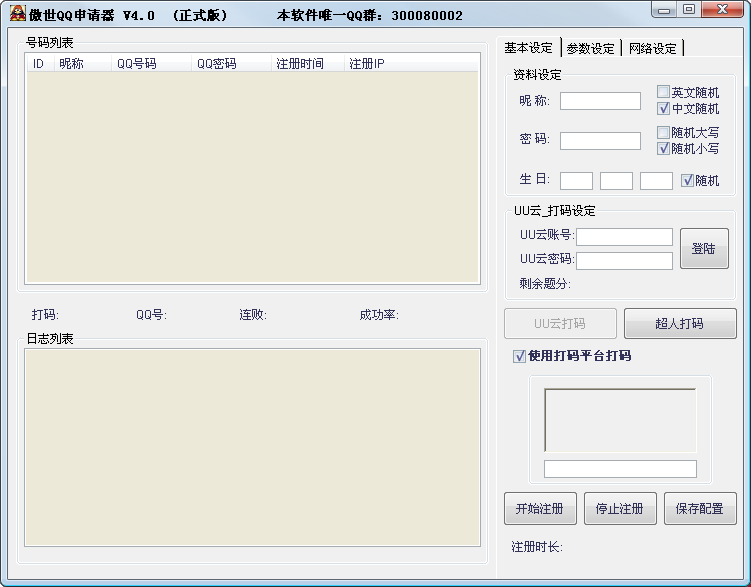This screenshot has height=587, width=751.
Task: Sort by the ID column header
Action: point(40,63)
